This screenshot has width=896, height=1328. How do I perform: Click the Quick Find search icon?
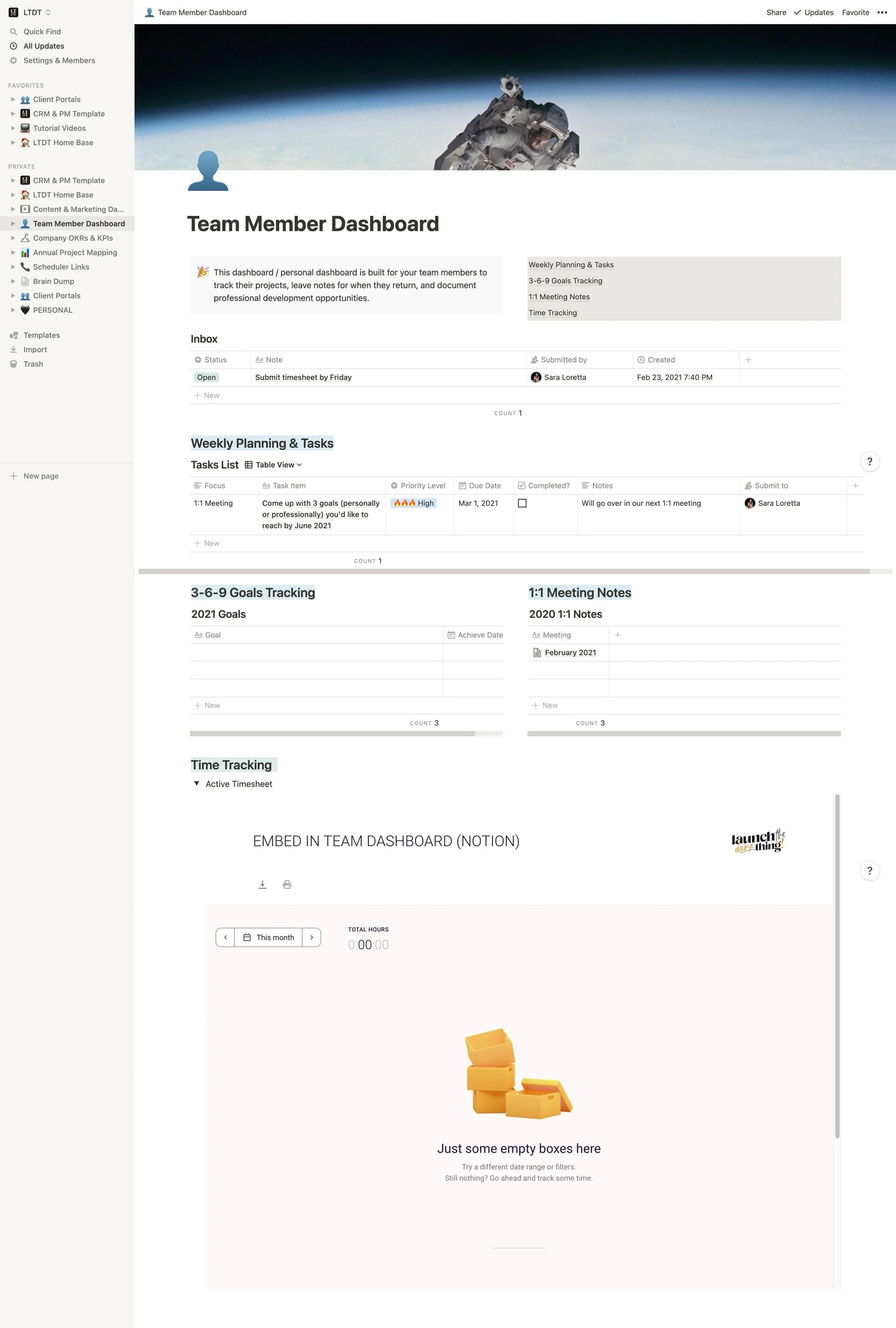point(14,32)
